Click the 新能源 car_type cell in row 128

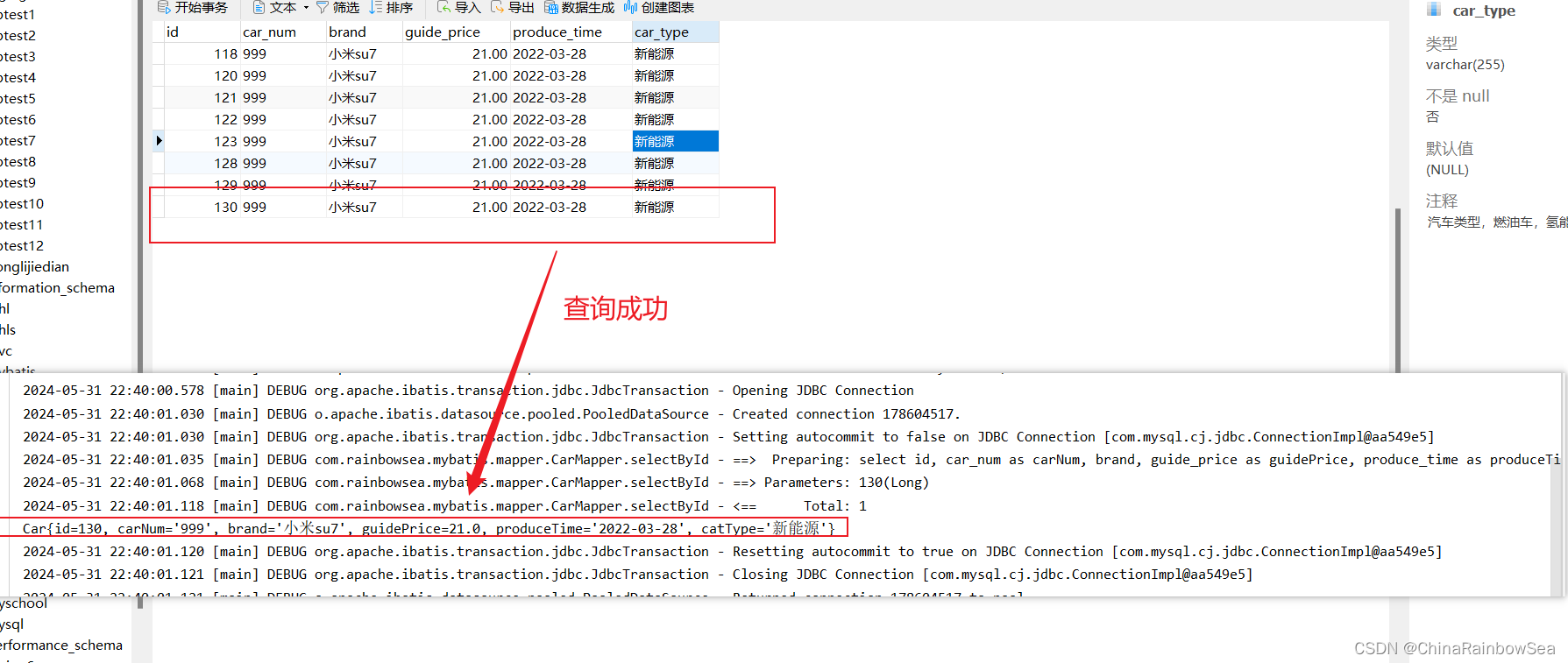tap(676, 164)
